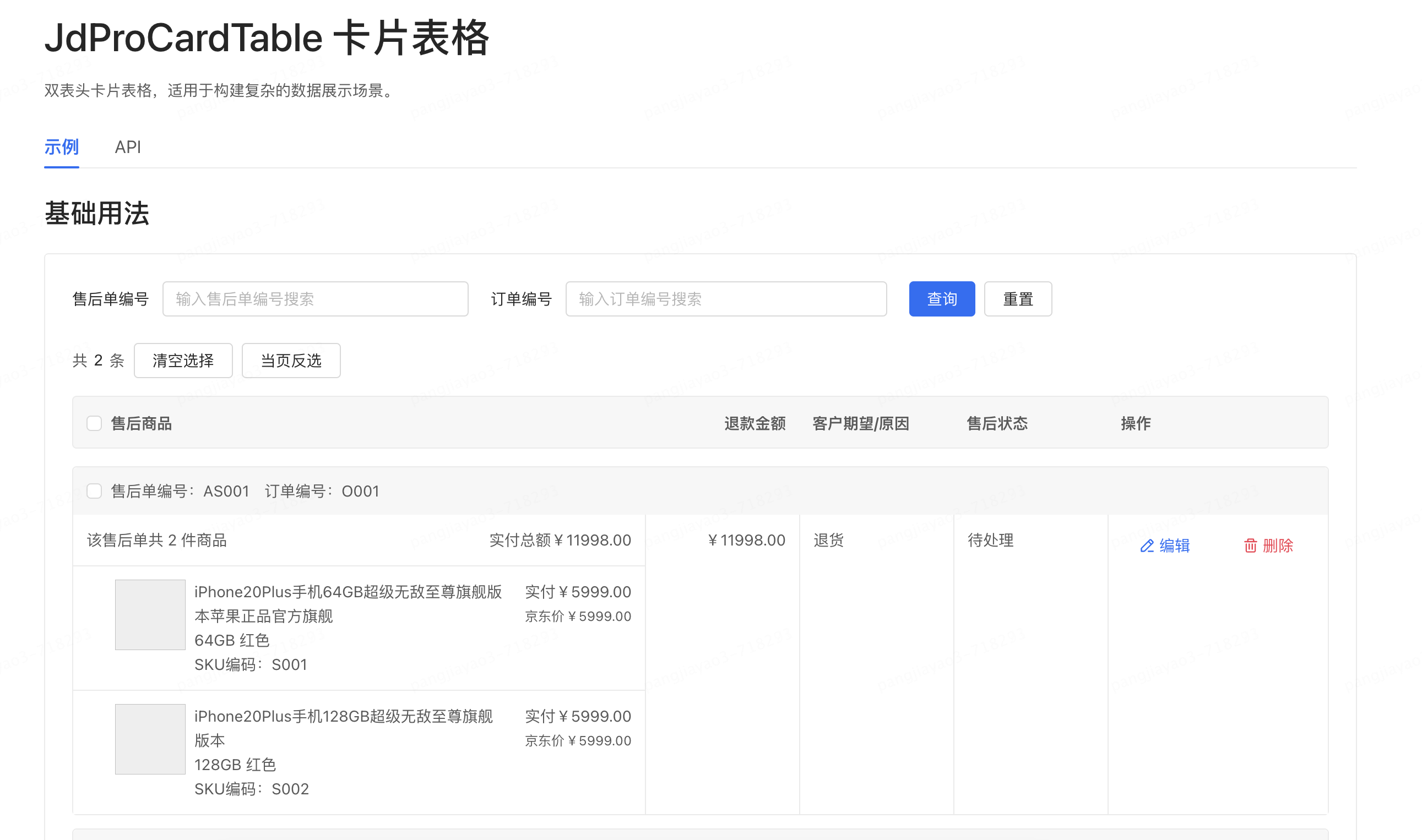Click the 操作 column header
This screenshot has width=1422, height=840.
pos(1136,423)
